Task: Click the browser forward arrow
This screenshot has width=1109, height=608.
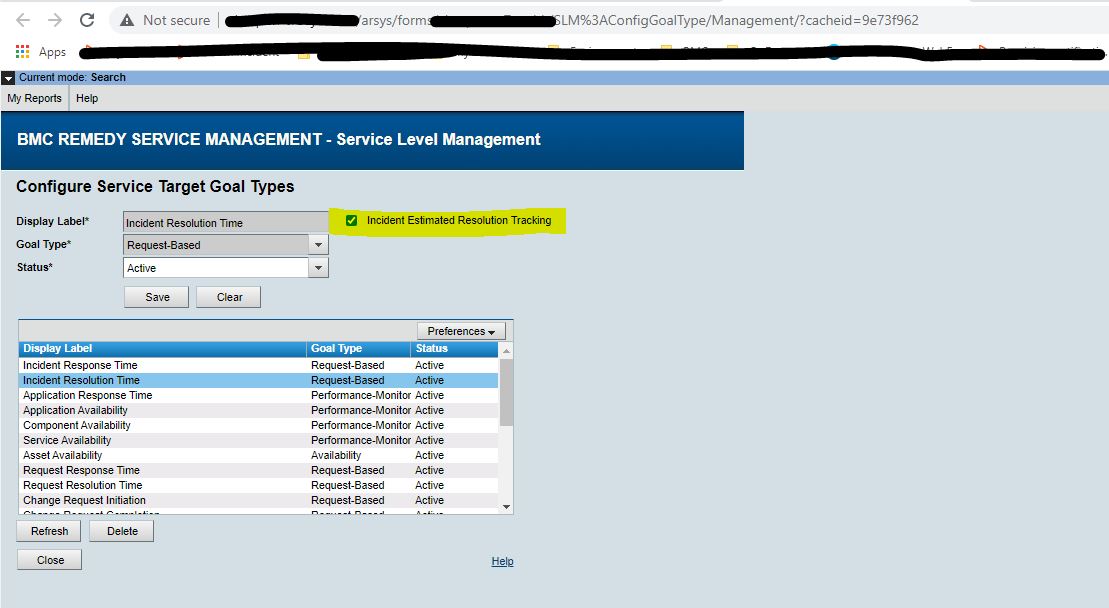Action: click(x=55, y=20)
